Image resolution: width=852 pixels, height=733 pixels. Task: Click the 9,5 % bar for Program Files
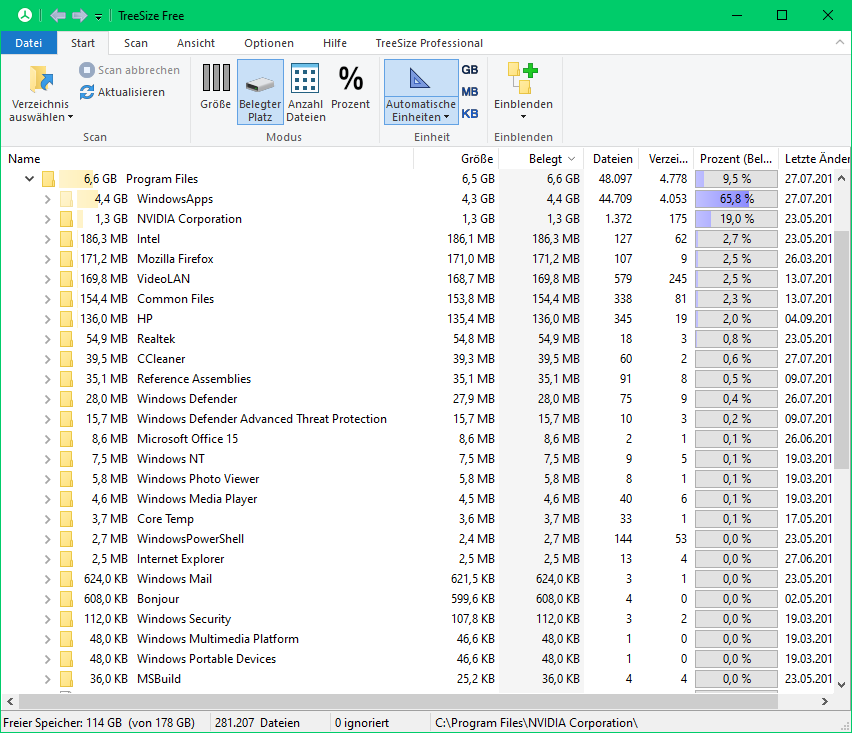point(736,179)
